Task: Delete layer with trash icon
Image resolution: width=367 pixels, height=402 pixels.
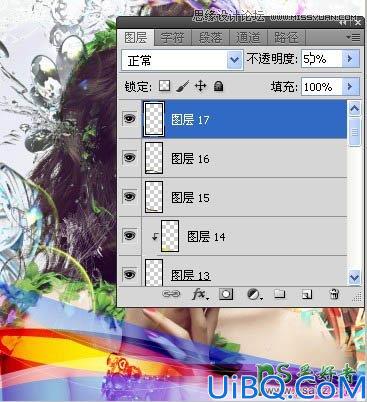Action: [x=334, y=294]
